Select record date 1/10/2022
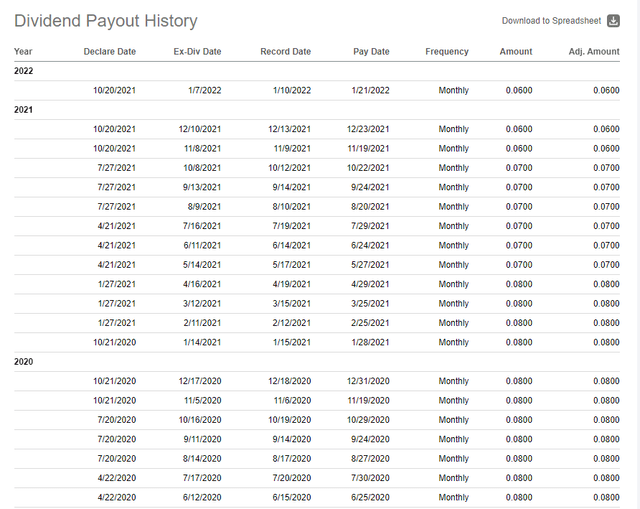 (x=292, y=90)
